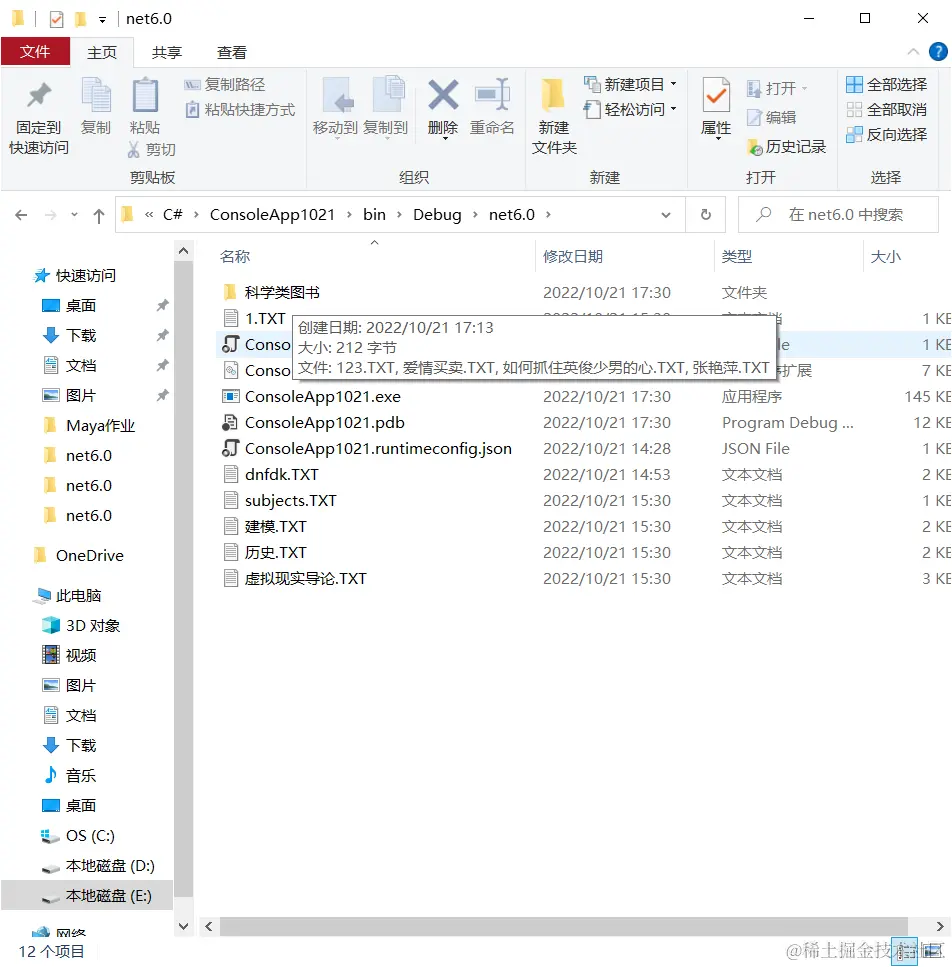This screenshot has width=952, height=967.
Task: Click ConsoleApp1021 in the breadcrumb
Action: (x=272, y=215)
